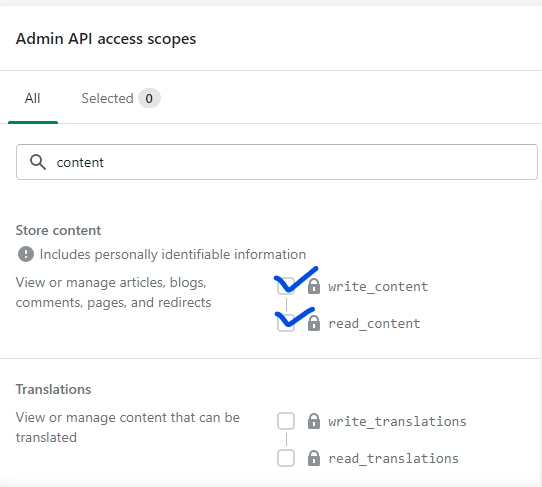This screenshot has width=542, height=487.
Task: Click the Store content section heading
Action: tap(58, 231)
